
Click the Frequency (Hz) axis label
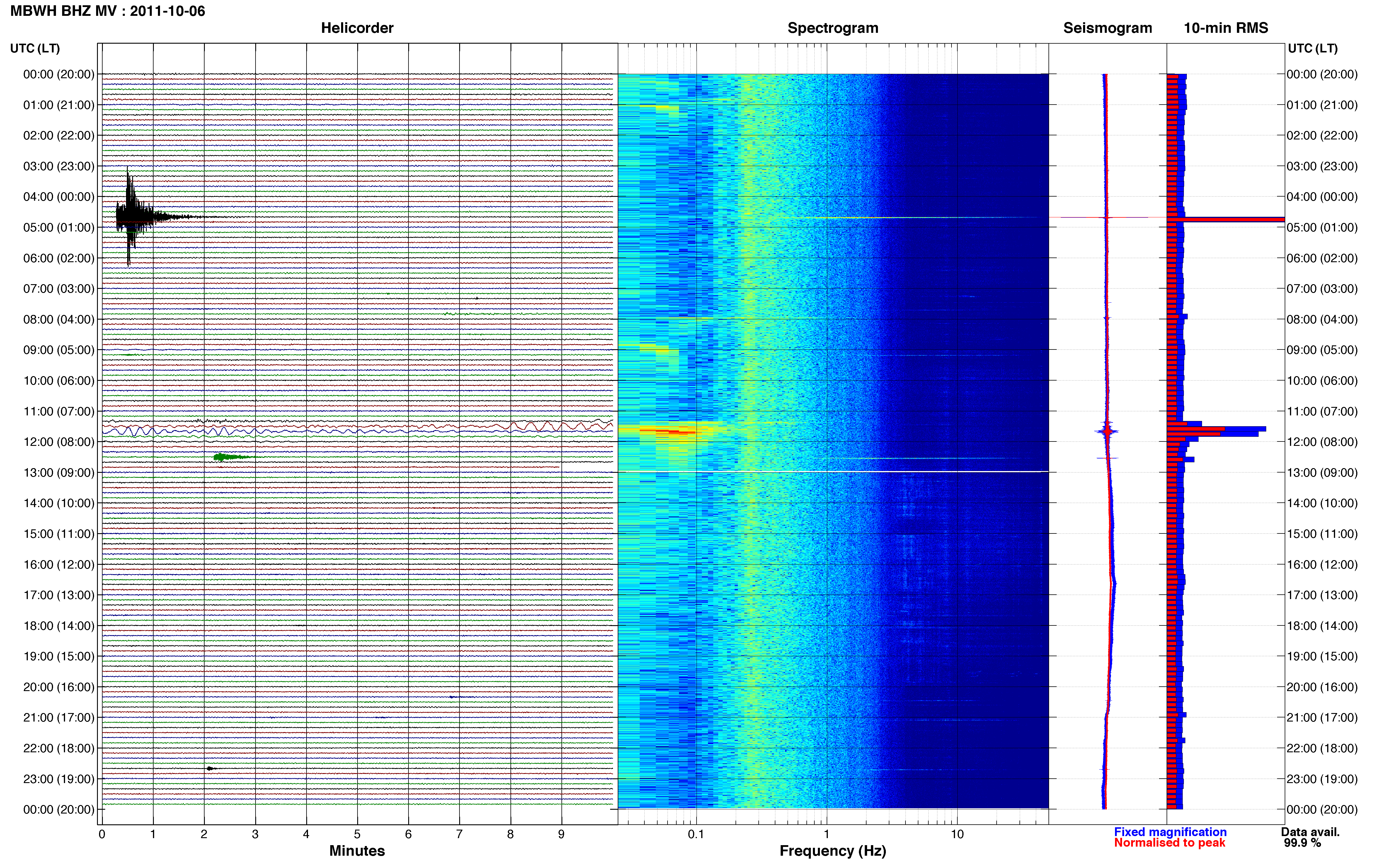click(833, 851)
